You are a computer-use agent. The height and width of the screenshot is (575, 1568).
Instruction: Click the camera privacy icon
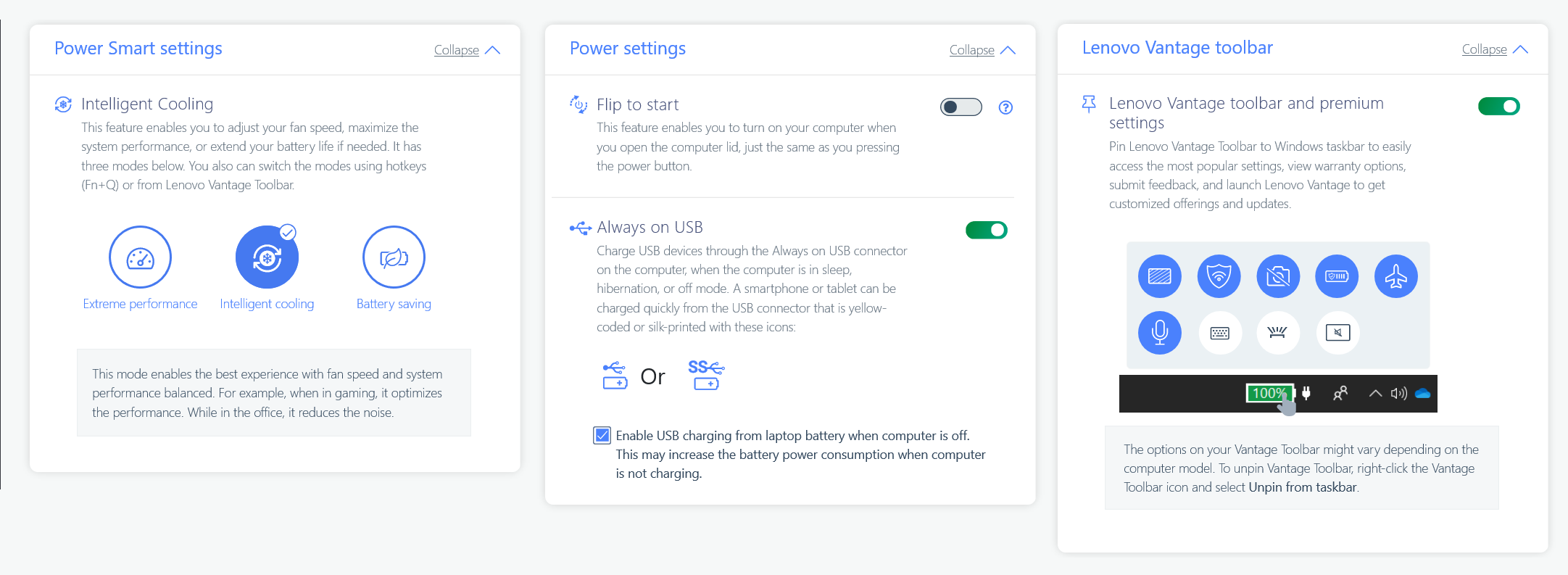click(x=1278, y=276)
